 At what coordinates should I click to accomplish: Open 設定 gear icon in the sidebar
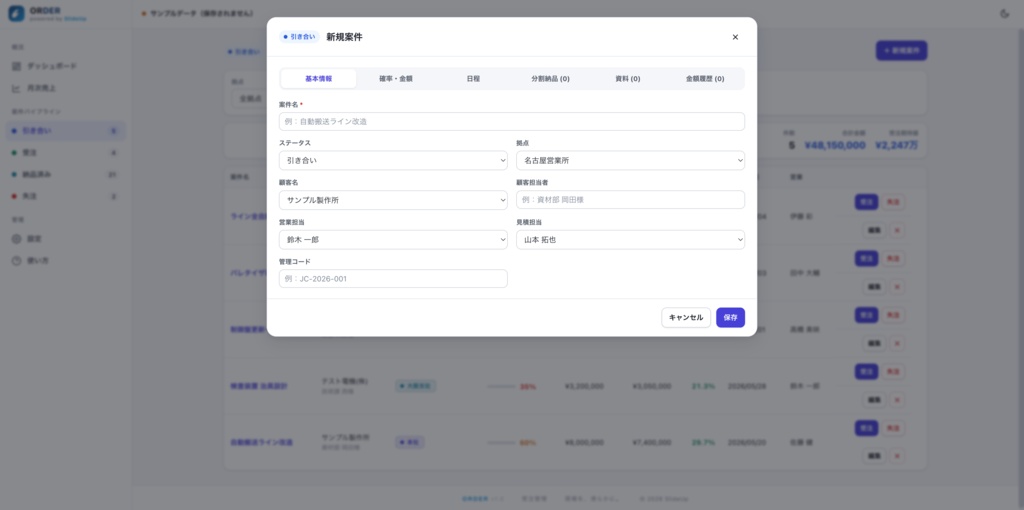pos(16,239)
